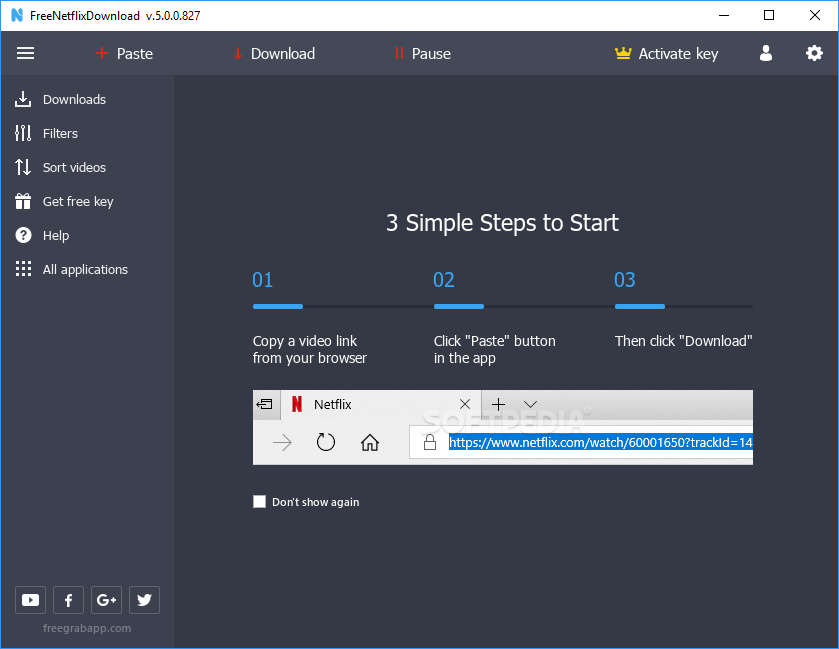Click the Activate key button

click(x=666, y=53)
